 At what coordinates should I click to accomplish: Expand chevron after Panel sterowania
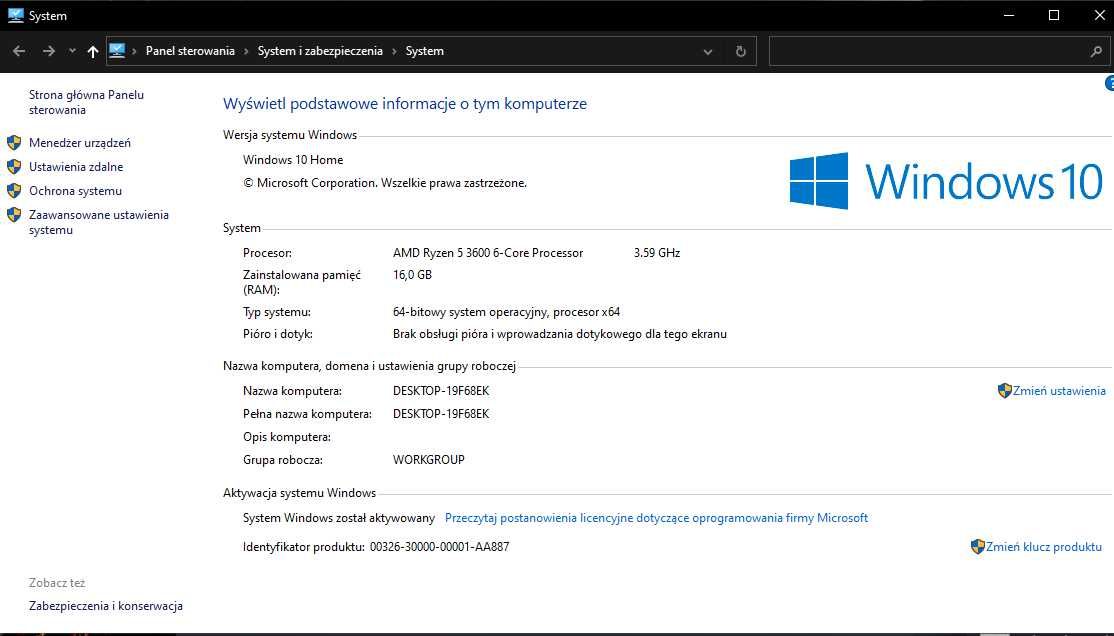pyautogui.click(x=246, y=51)
